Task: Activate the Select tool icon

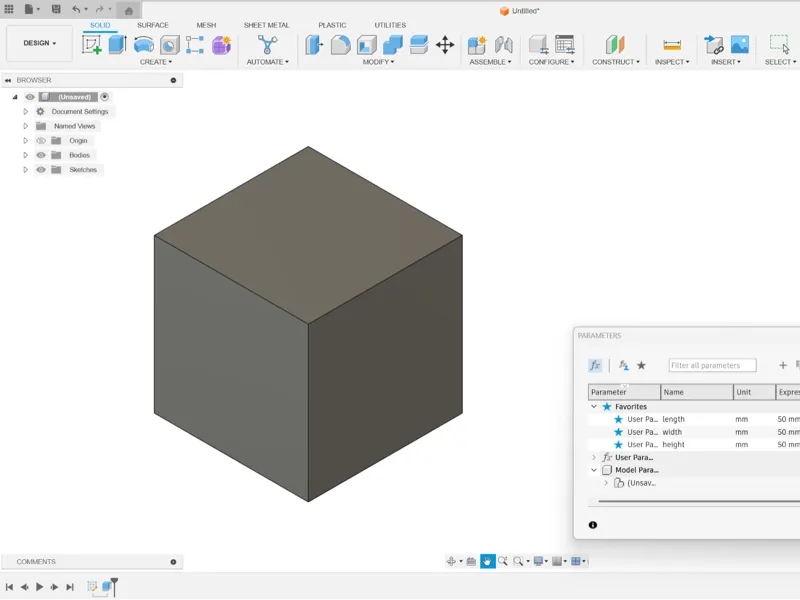Action: tap(779, 45)
